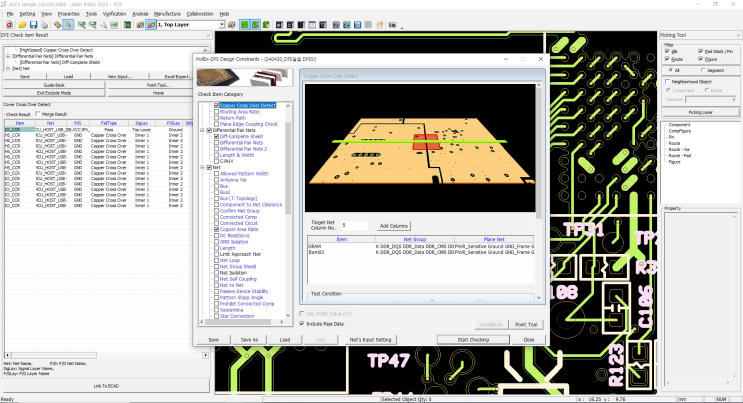
Task: Click the first dark window panel icon
Action: 279,25
